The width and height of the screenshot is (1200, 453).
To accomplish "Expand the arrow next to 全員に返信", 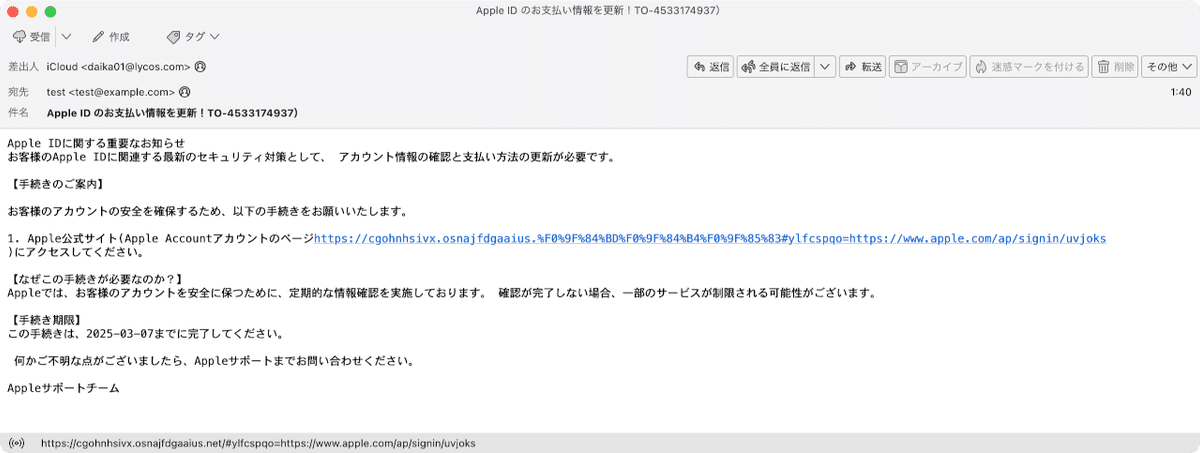I will [x=825, y=67].
